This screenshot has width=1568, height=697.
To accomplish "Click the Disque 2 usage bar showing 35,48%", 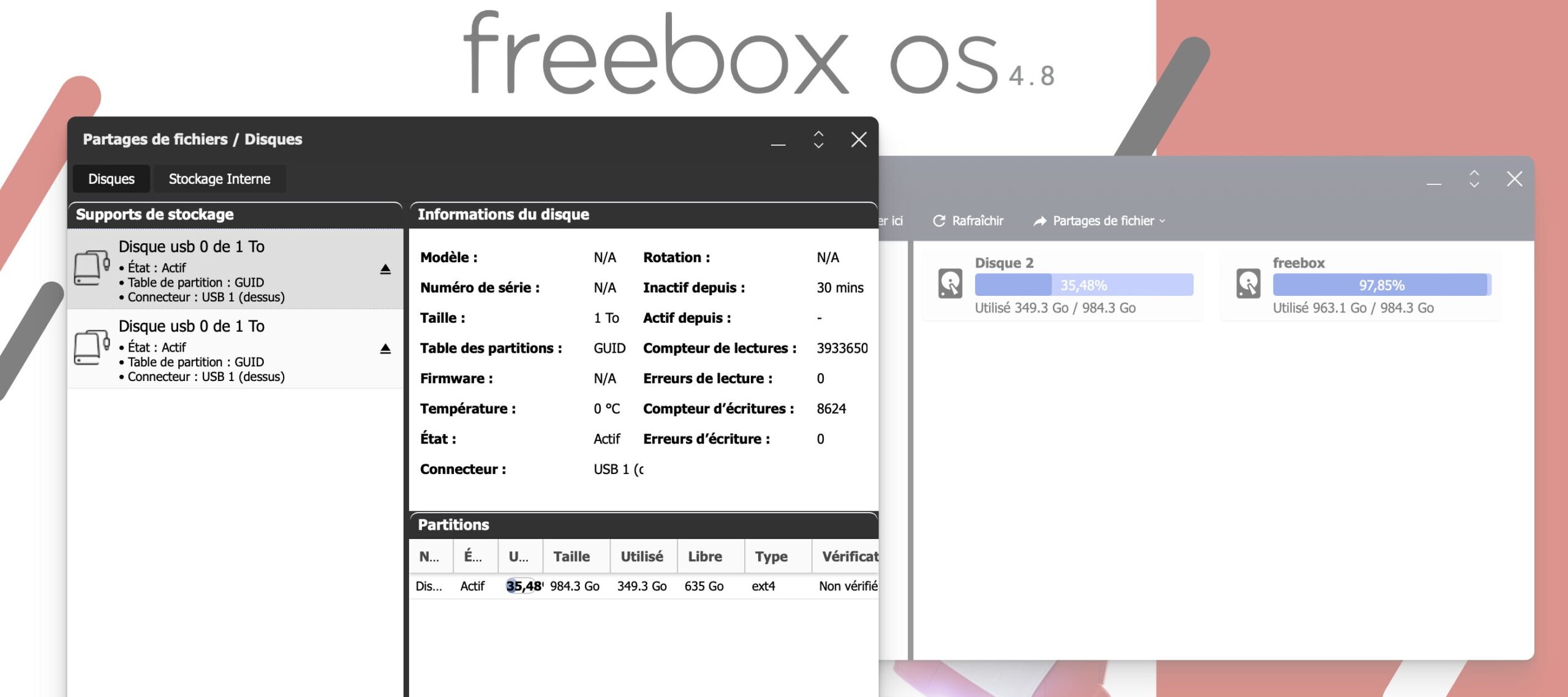I will (1084, 285).
